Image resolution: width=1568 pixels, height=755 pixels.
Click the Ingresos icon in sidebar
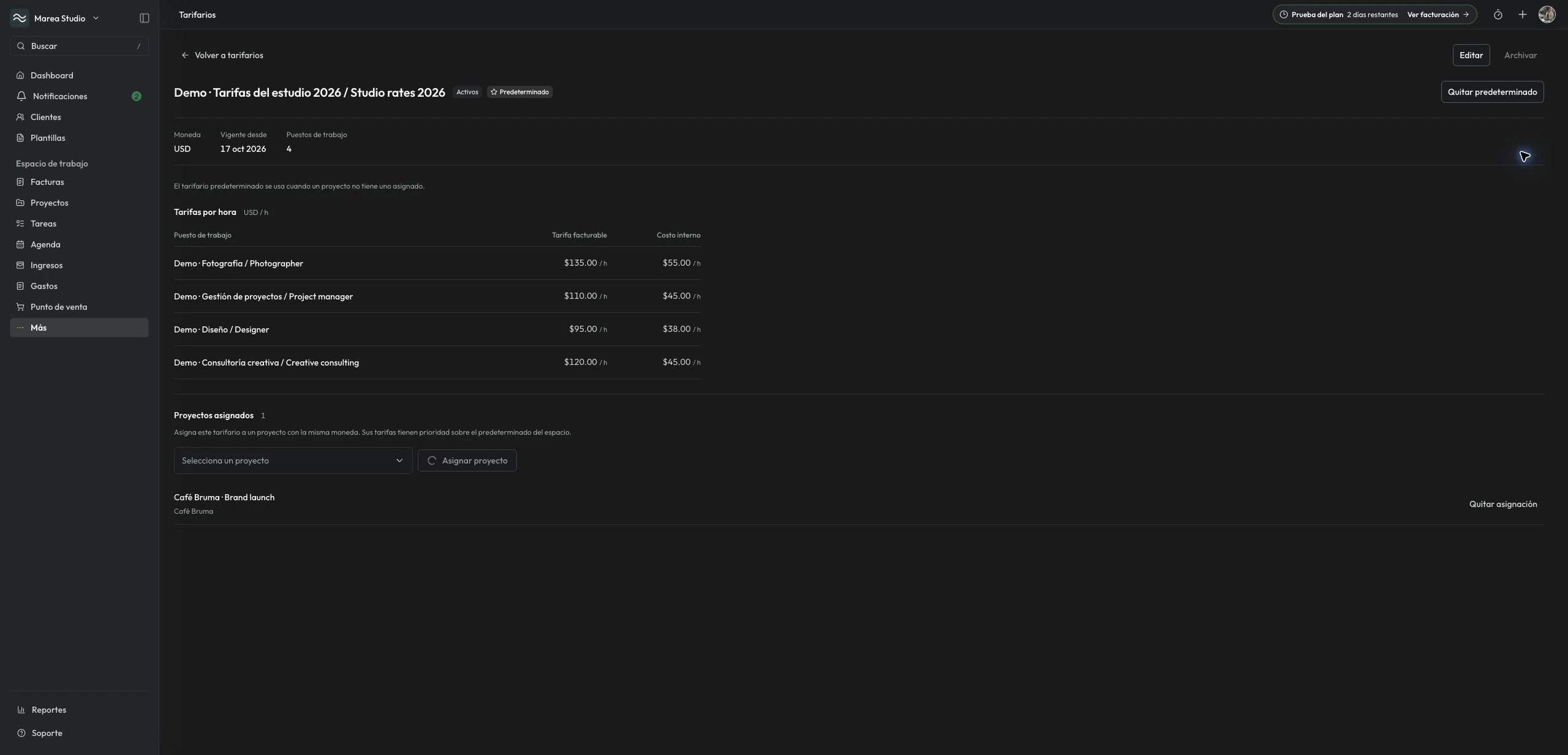pos(20,265)
